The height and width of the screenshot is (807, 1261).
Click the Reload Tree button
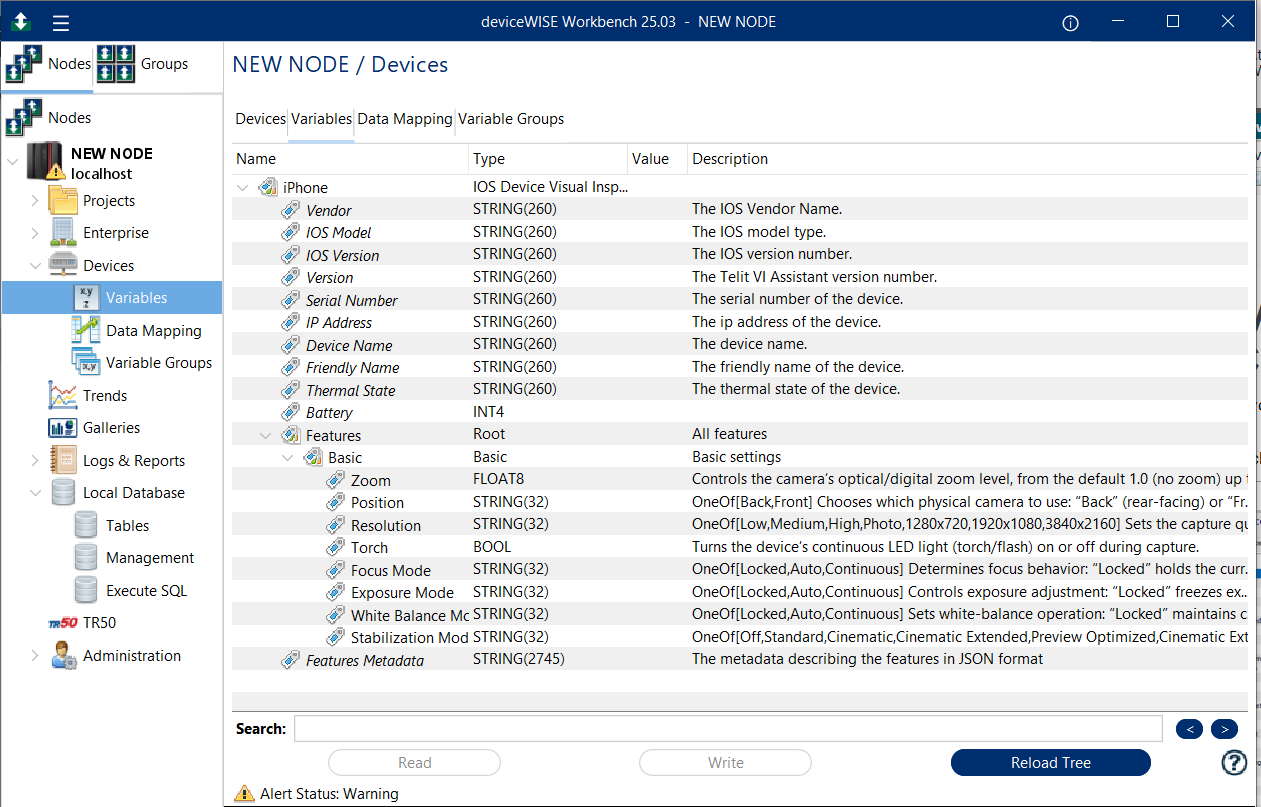pos(1050,762)
